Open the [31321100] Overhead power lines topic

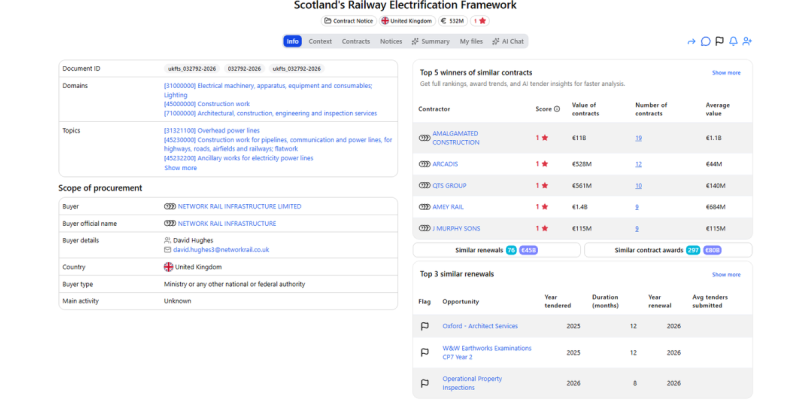coord(212,131)
